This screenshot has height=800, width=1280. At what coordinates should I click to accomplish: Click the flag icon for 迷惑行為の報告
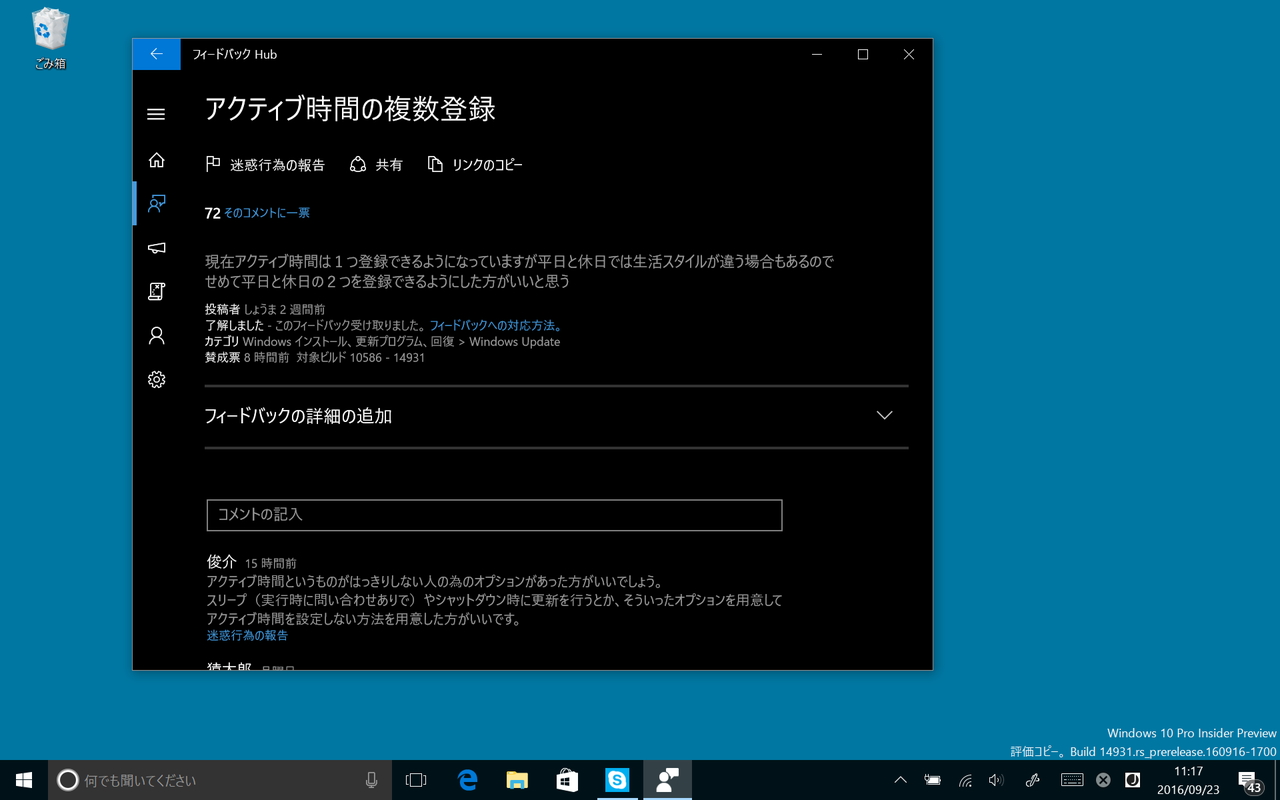tap(211, 164)
